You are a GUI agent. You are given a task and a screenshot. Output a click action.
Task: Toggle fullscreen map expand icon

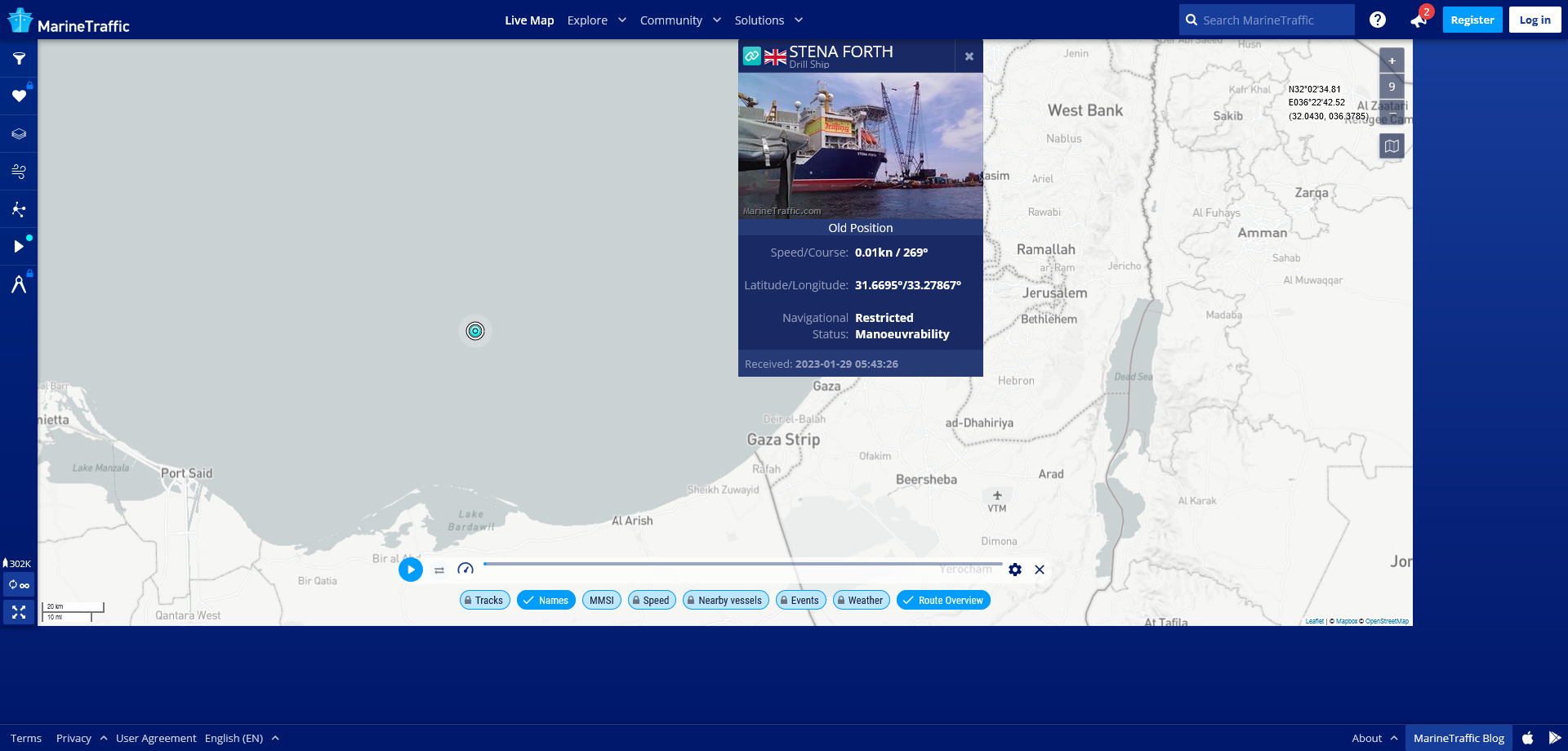pyautogui.click(x=19, y=612)
